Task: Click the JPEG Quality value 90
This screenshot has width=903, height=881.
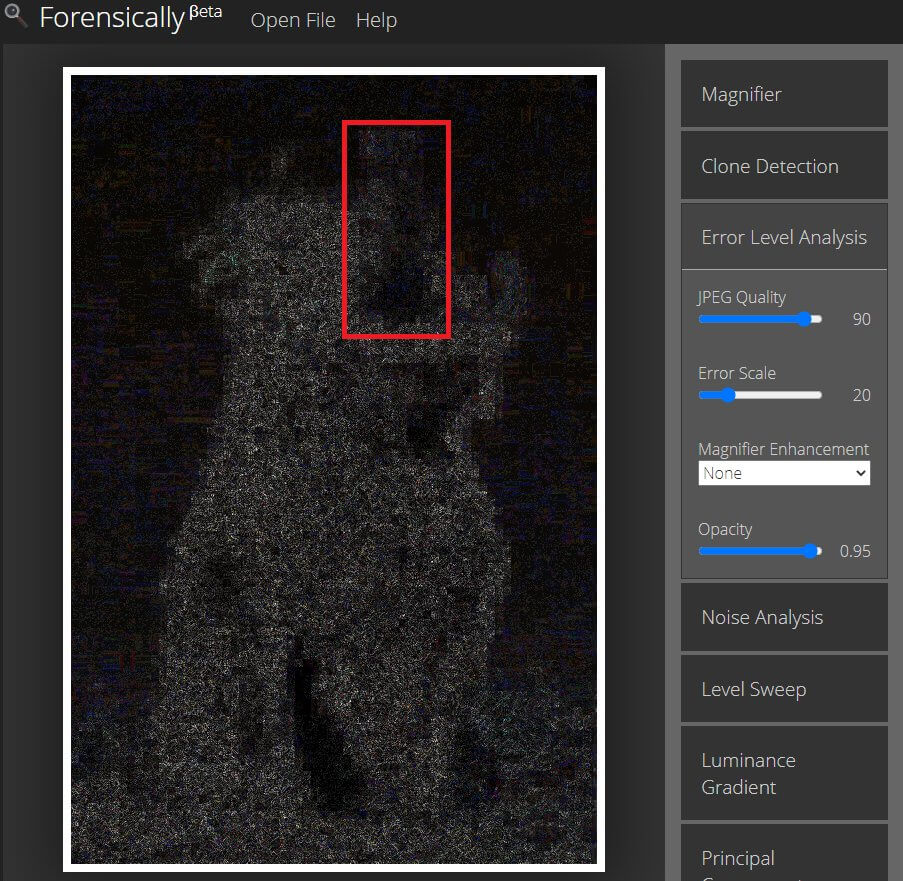Action: point(861,319)
